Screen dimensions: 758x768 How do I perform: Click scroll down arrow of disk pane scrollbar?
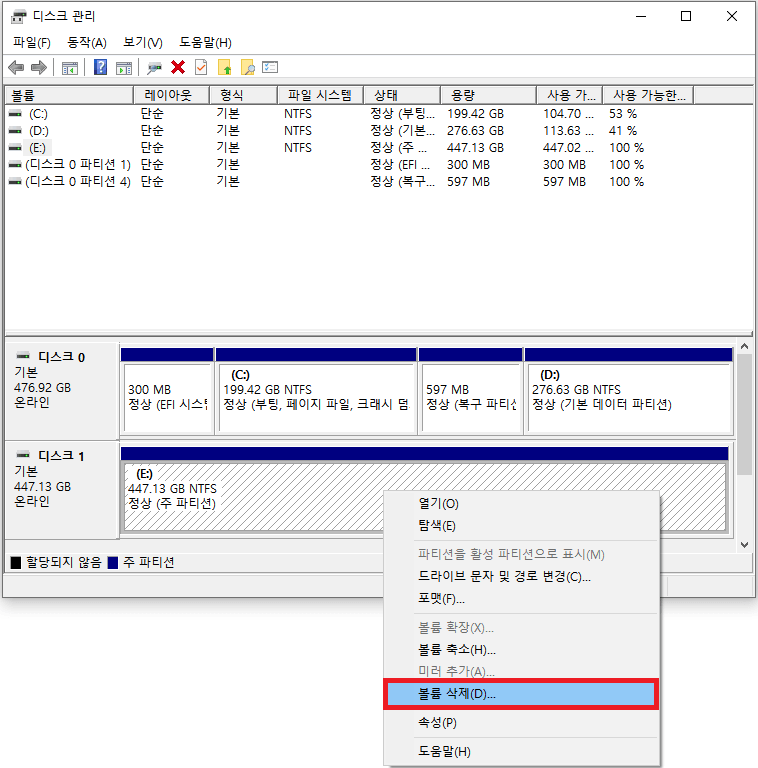point(745,545)
